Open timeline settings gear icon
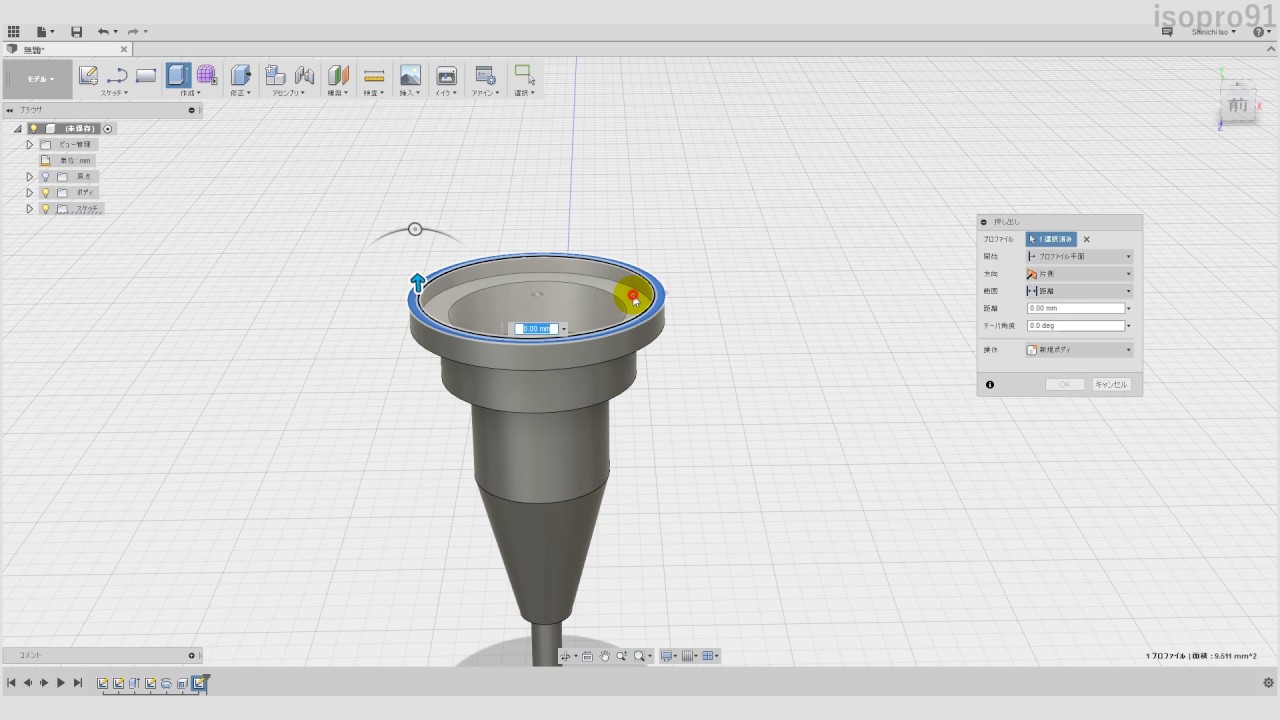1280x720 pixels. point(1268,683)
